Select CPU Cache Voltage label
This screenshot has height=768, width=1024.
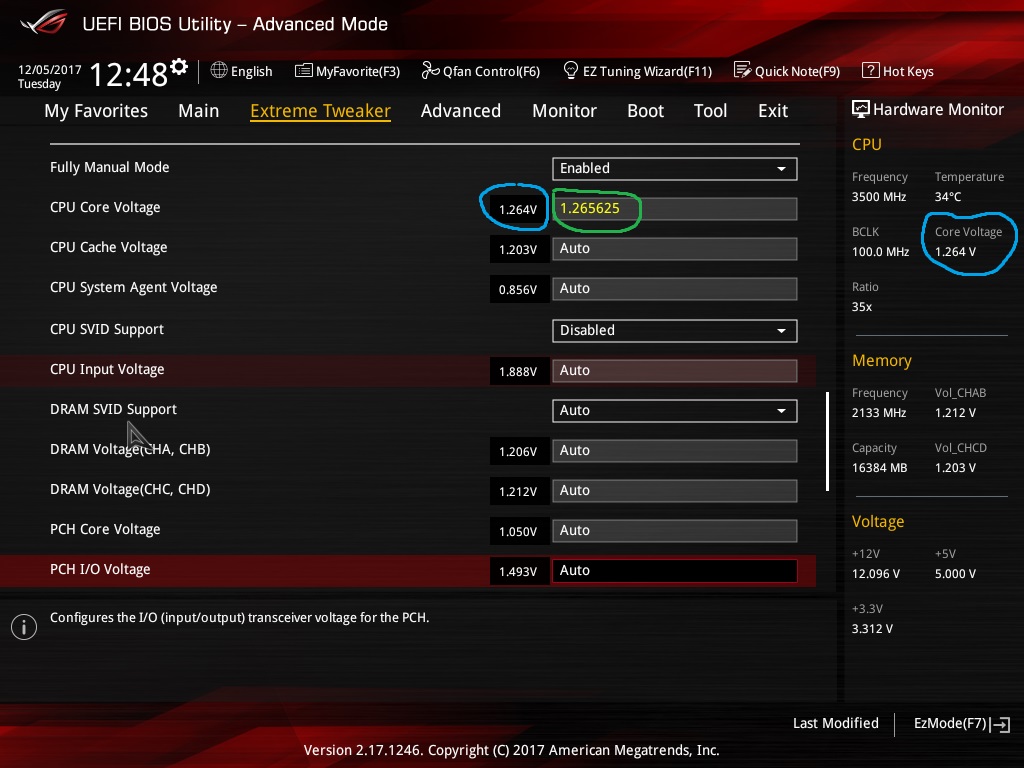(x=108, y=248)
